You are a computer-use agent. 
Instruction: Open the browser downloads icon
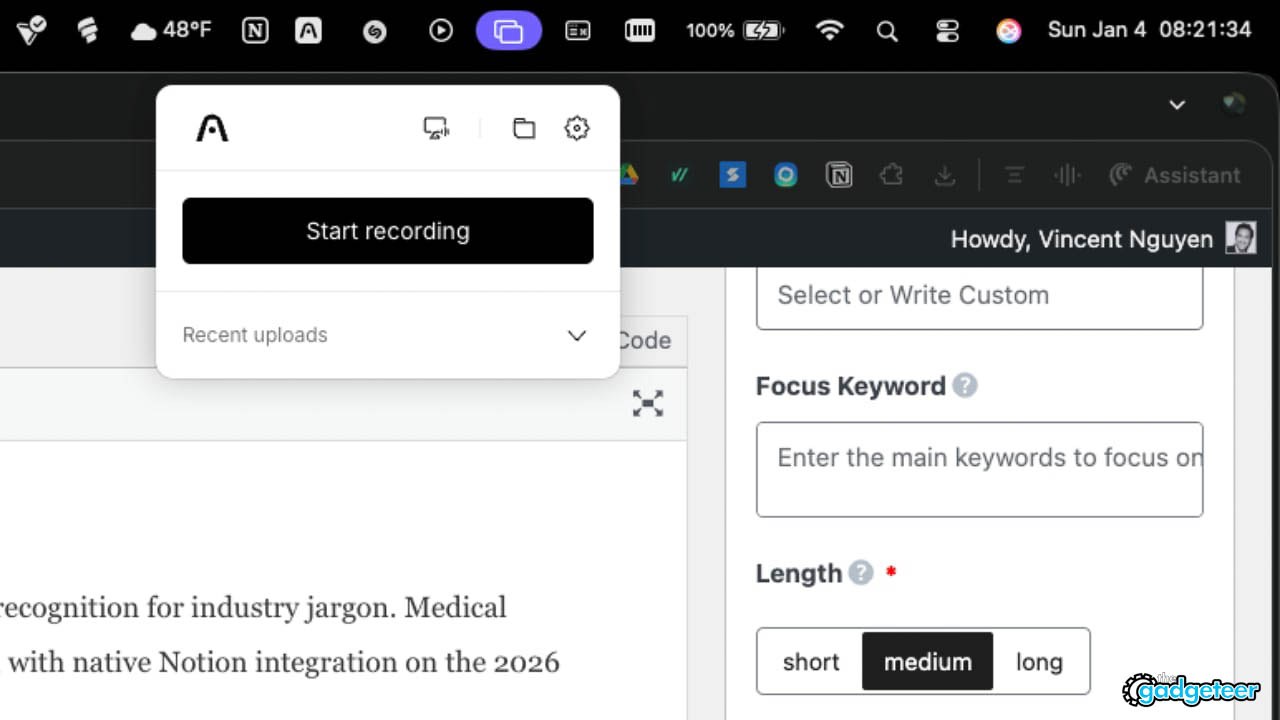pos(945,175)
